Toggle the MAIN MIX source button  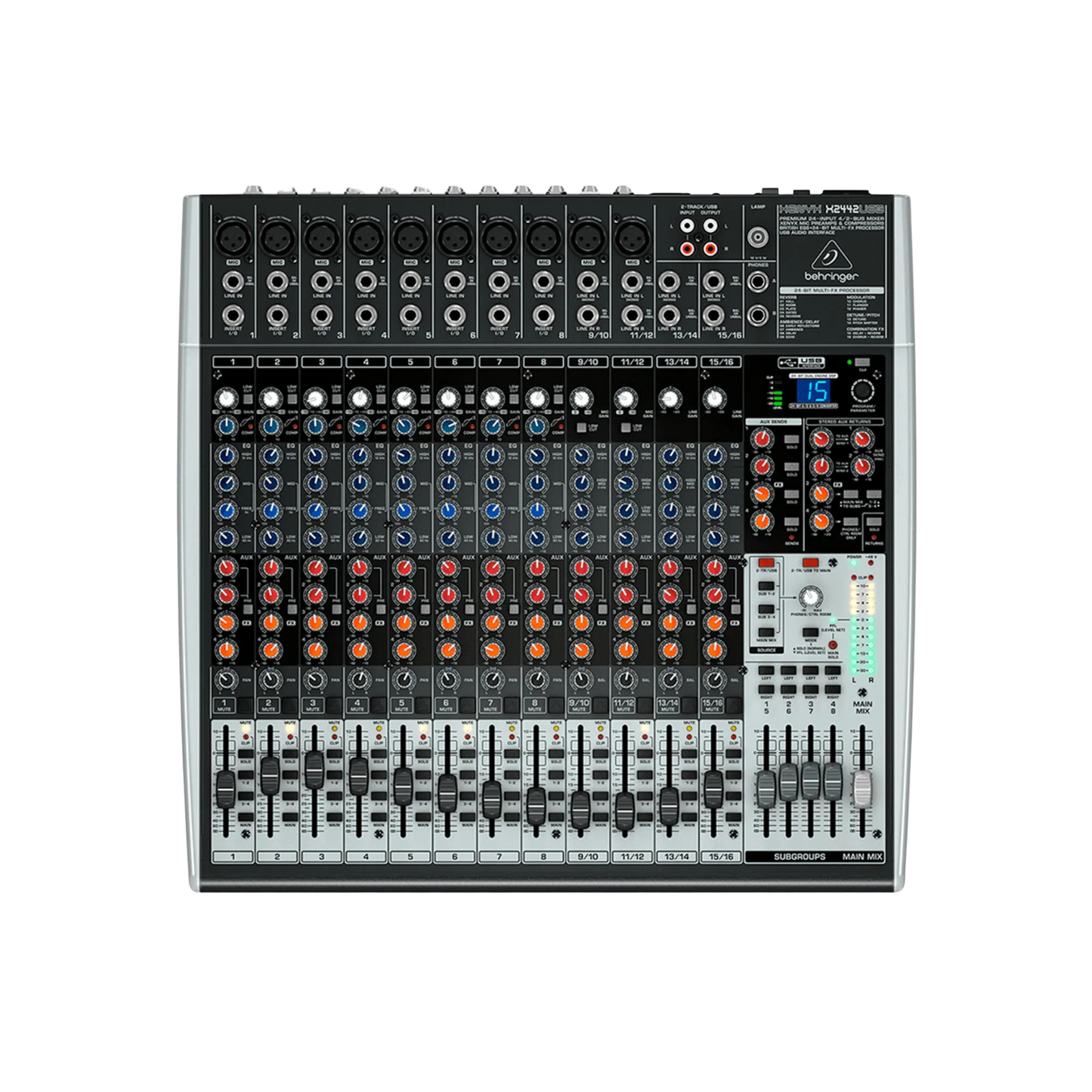tap(767, 633)
